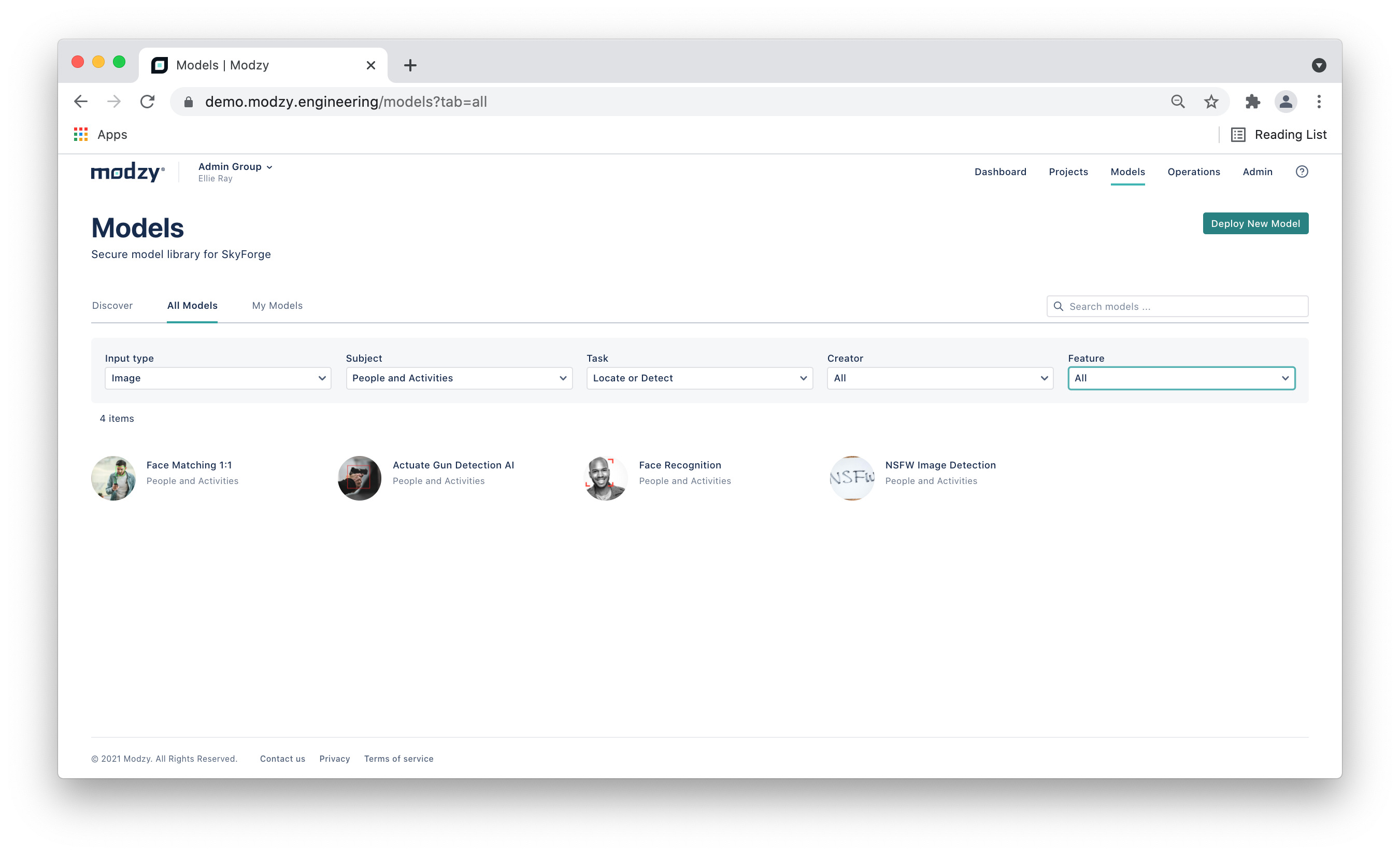Open the Creator filter dropdown
Image resolution: width=1400 pixels, height=855 pixels.
tap(940, 378)
